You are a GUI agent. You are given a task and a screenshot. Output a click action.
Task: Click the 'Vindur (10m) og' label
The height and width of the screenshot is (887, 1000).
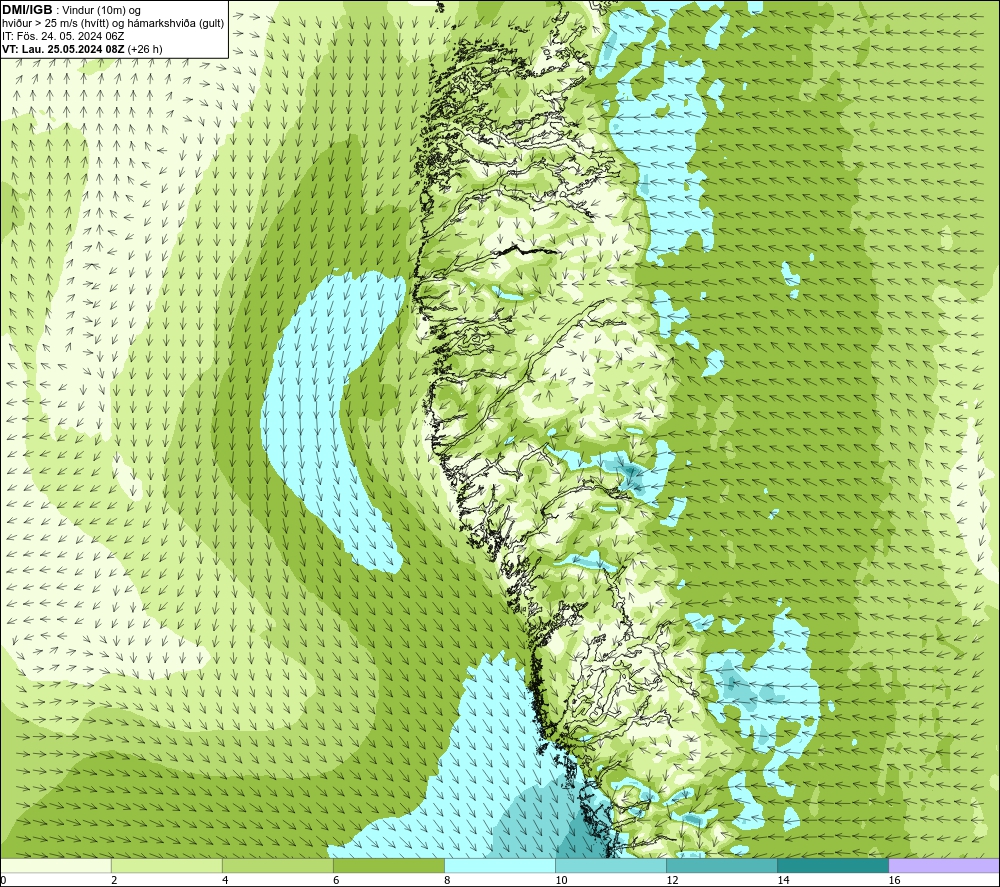[x=101, y=11]
